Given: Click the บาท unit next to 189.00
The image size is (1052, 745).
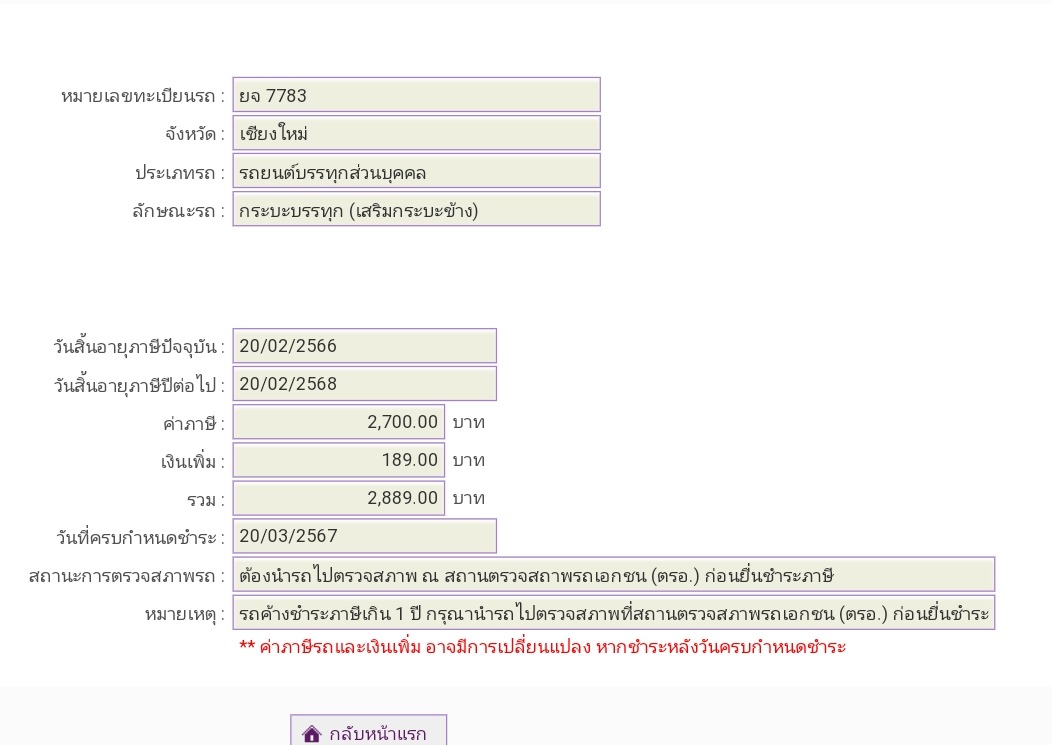Looking at the screenshot, I should pyautogui.click(x=468, y=460).
